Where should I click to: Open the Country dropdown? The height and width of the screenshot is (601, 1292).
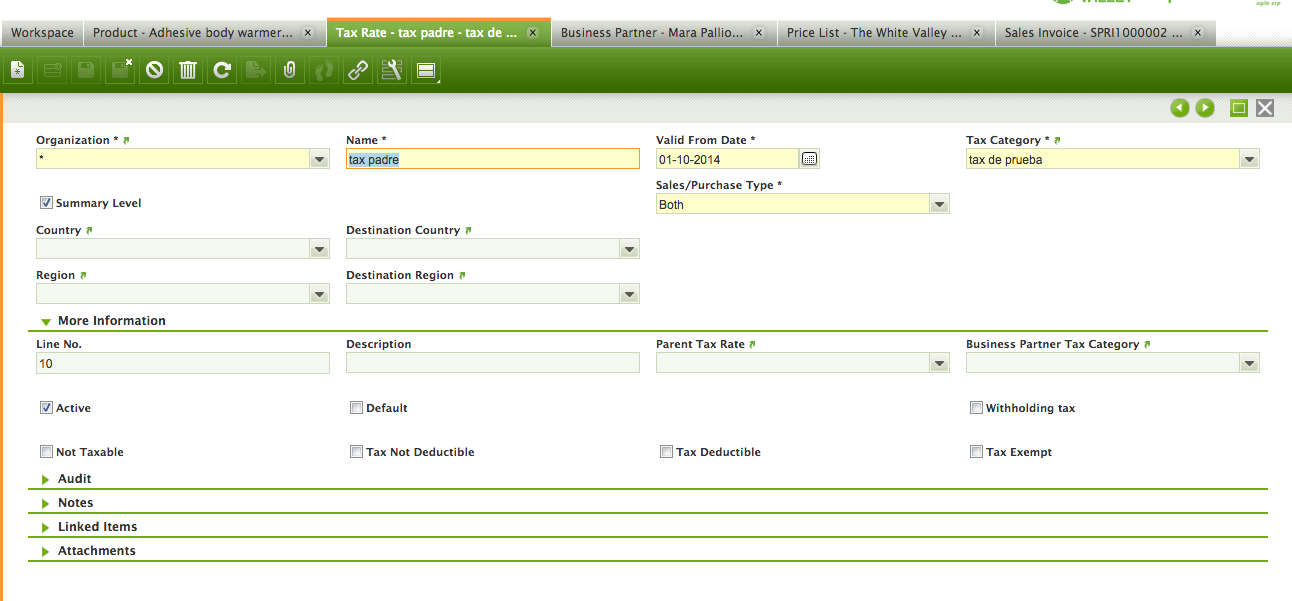point(320,249)
